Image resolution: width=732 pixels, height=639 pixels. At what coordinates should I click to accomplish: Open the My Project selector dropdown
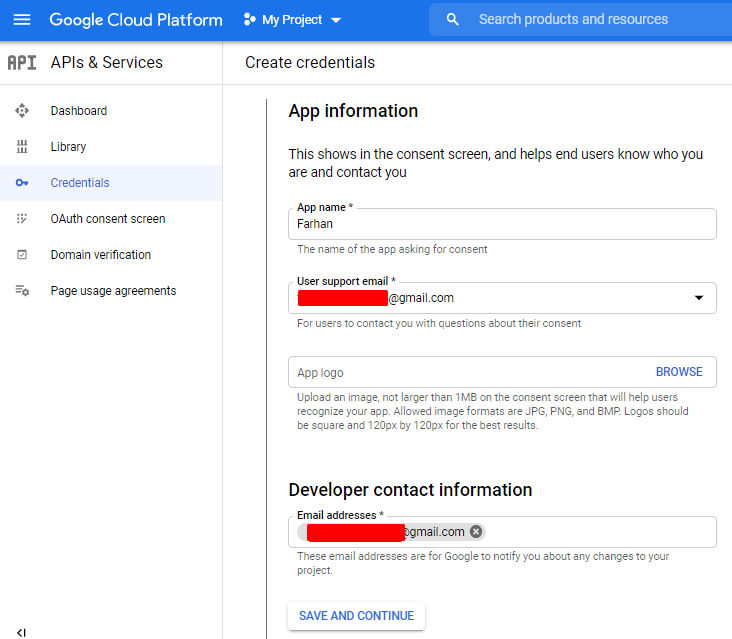pyautogui.click(x=293, y=20)
